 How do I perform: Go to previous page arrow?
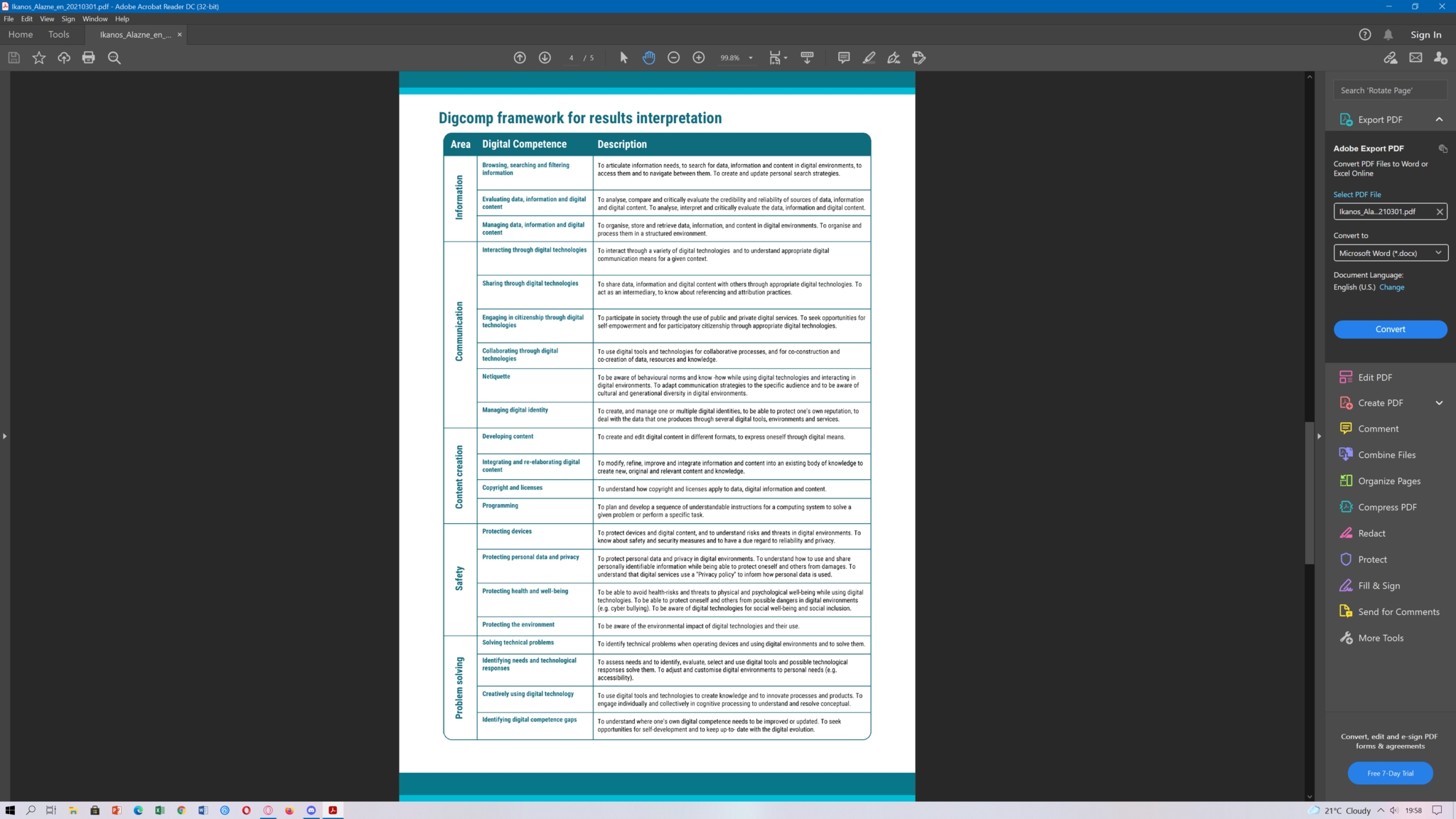(520, 58)
